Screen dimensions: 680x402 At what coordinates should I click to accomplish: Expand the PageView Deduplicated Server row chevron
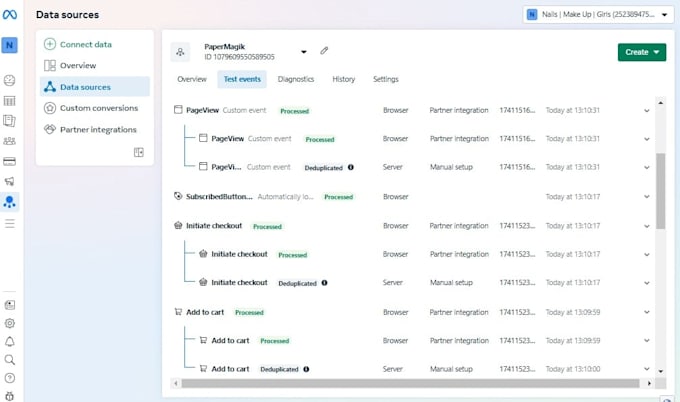point(647,167)
